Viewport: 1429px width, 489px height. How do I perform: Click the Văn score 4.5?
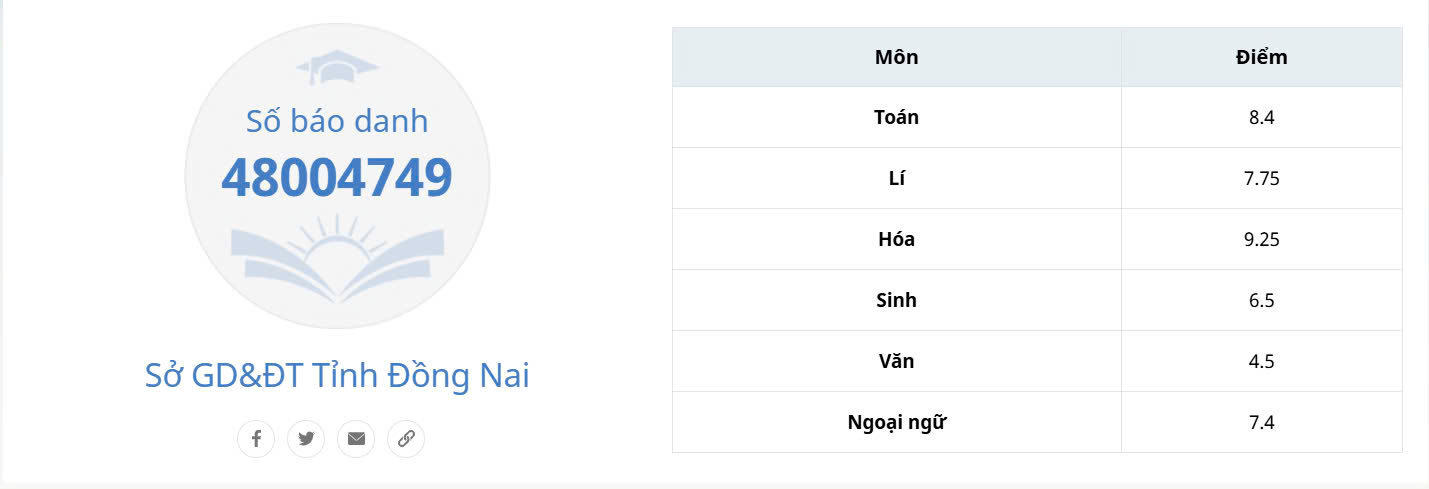click(x=1261, y=361)
